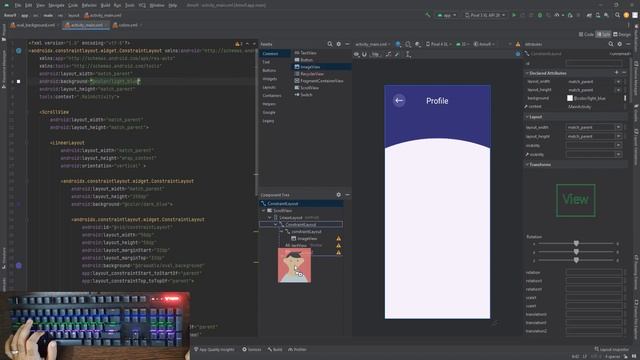Select ImageView in the Palette list
Viewport: 640px width, 360px height.
tap(322, 67)
